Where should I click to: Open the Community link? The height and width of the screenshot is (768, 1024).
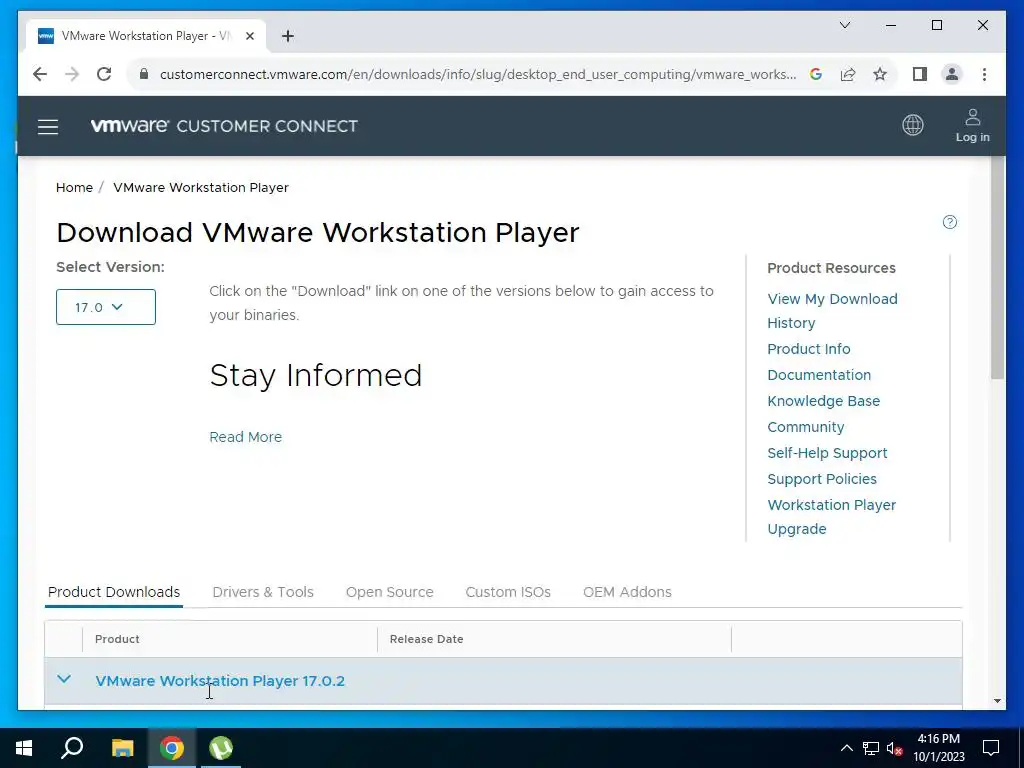[805, 427]
